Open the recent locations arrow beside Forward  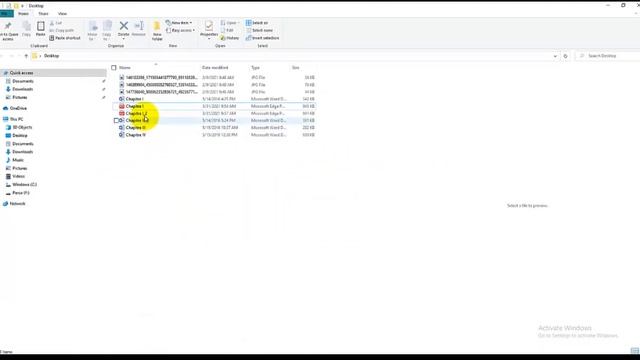point(19,56)
